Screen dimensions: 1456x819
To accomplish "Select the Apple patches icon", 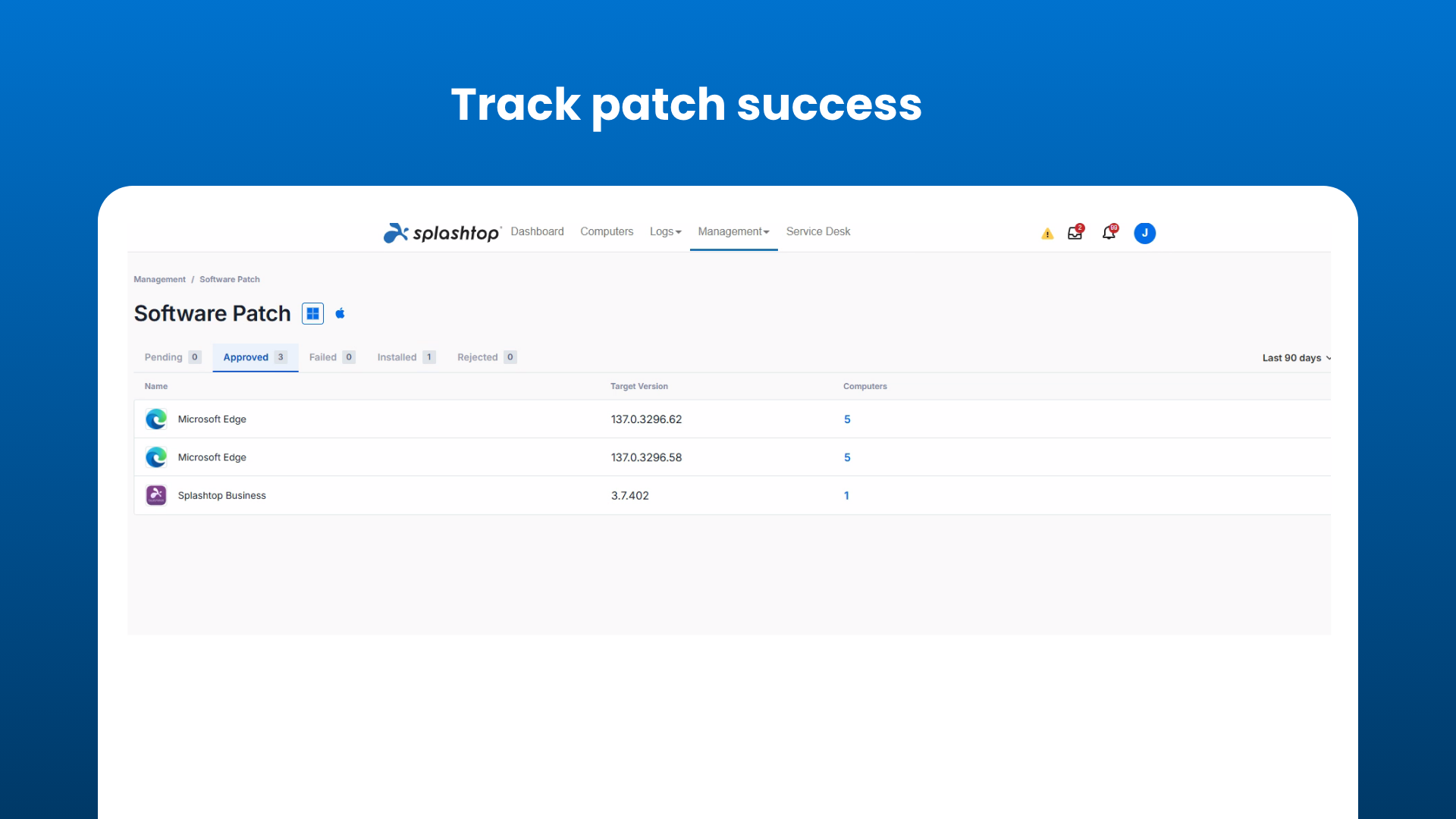I will pyautogui.click(x=340, y=312).
